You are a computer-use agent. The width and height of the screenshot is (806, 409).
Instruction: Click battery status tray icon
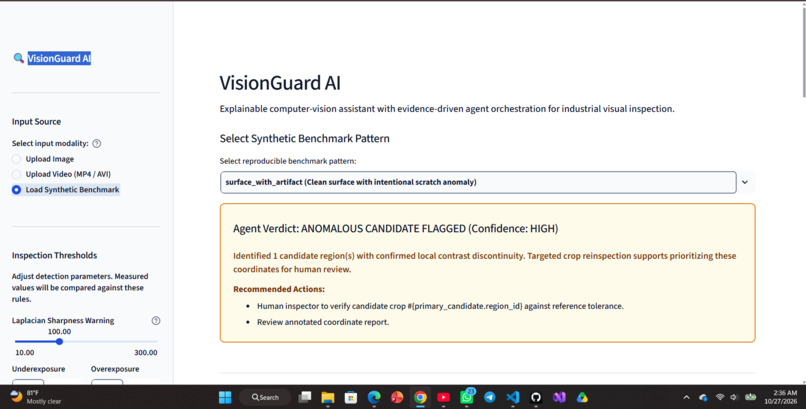pos(751,397)
